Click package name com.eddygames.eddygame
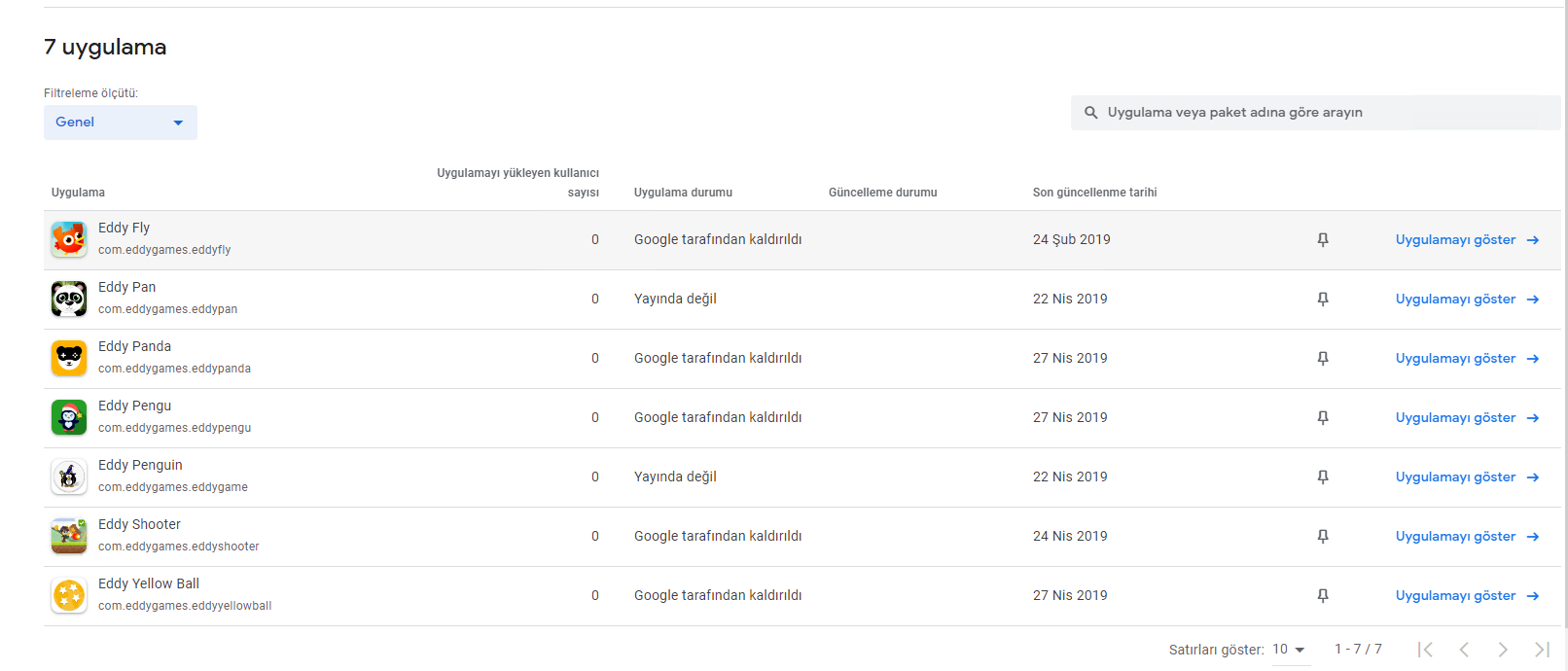 click(x=173, y=487)
